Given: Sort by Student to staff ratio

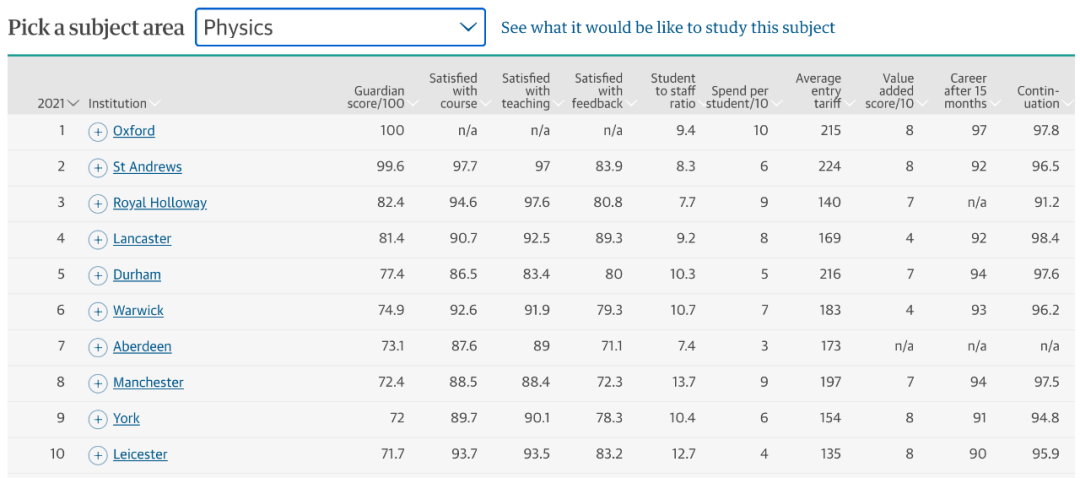Looking at the screenshot, I should click(673, 91).
